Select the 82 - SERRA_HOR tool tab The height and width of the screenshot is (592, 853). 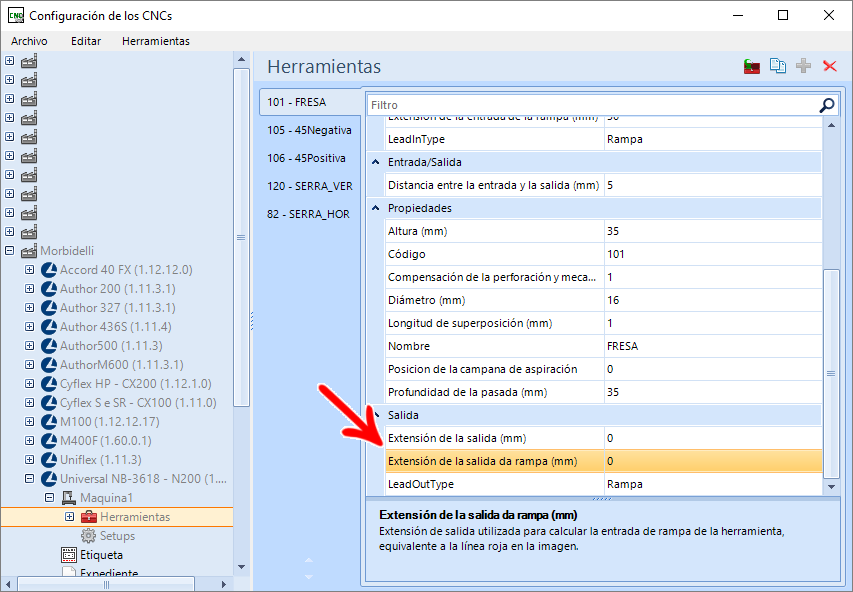tap(308, 214)
